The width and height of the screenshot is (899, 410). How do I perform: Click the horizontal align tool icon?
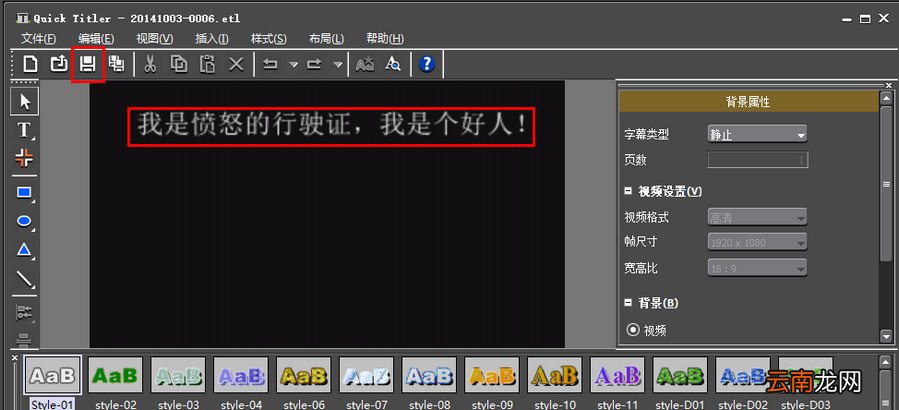(25, 313)
